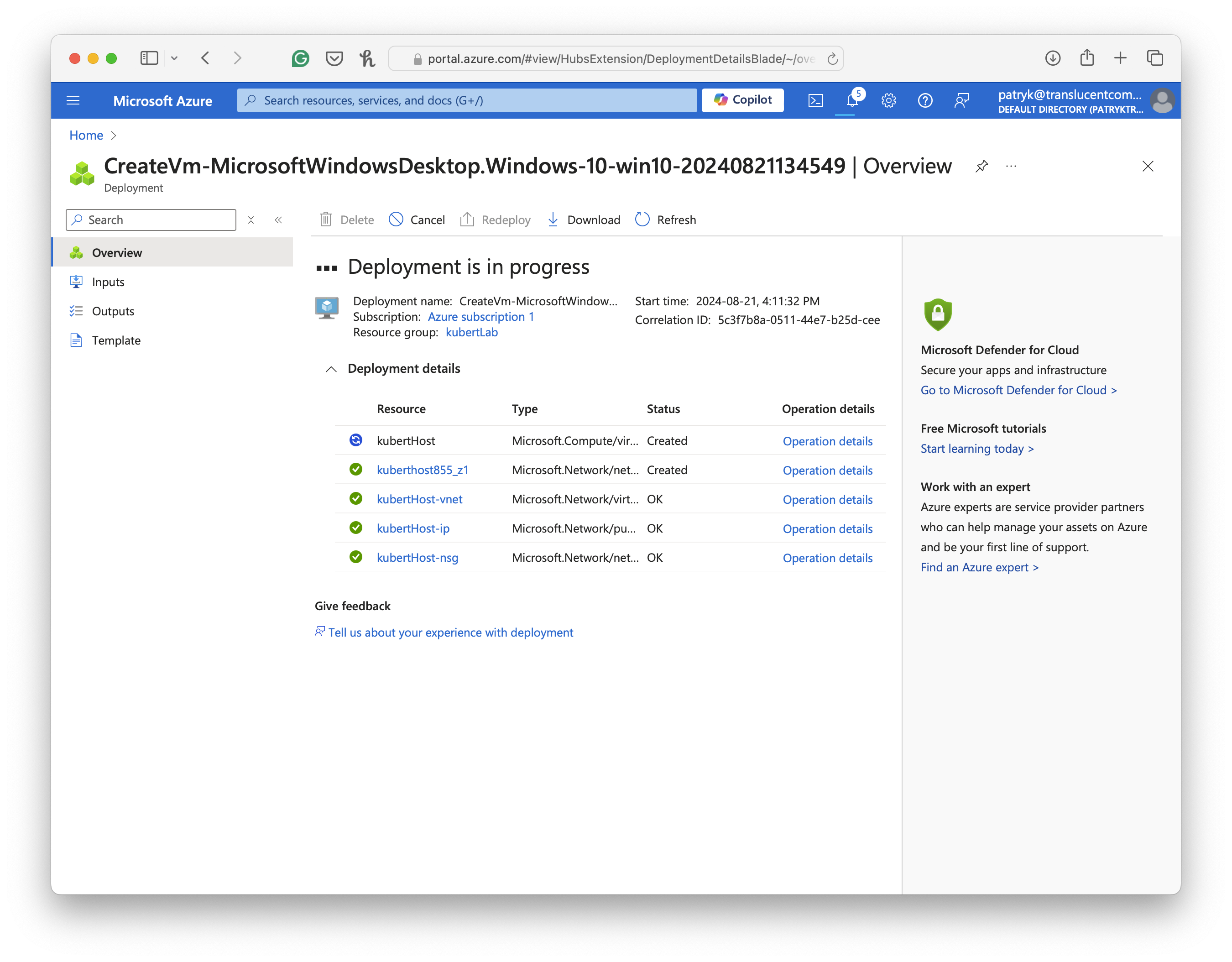1232x962 pixels.
Task: Click the help question mark icon
Action: point(925,100)
